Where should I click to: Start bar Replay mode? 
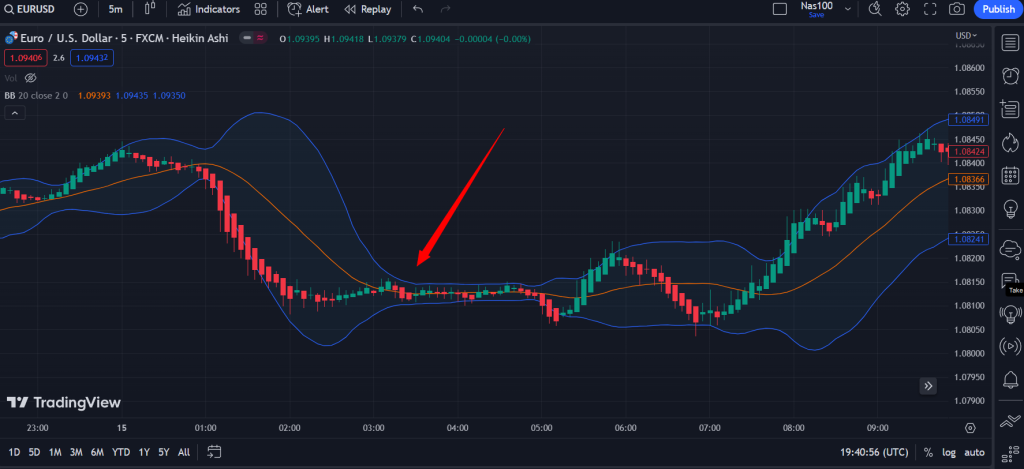click(x=367, y=9)
